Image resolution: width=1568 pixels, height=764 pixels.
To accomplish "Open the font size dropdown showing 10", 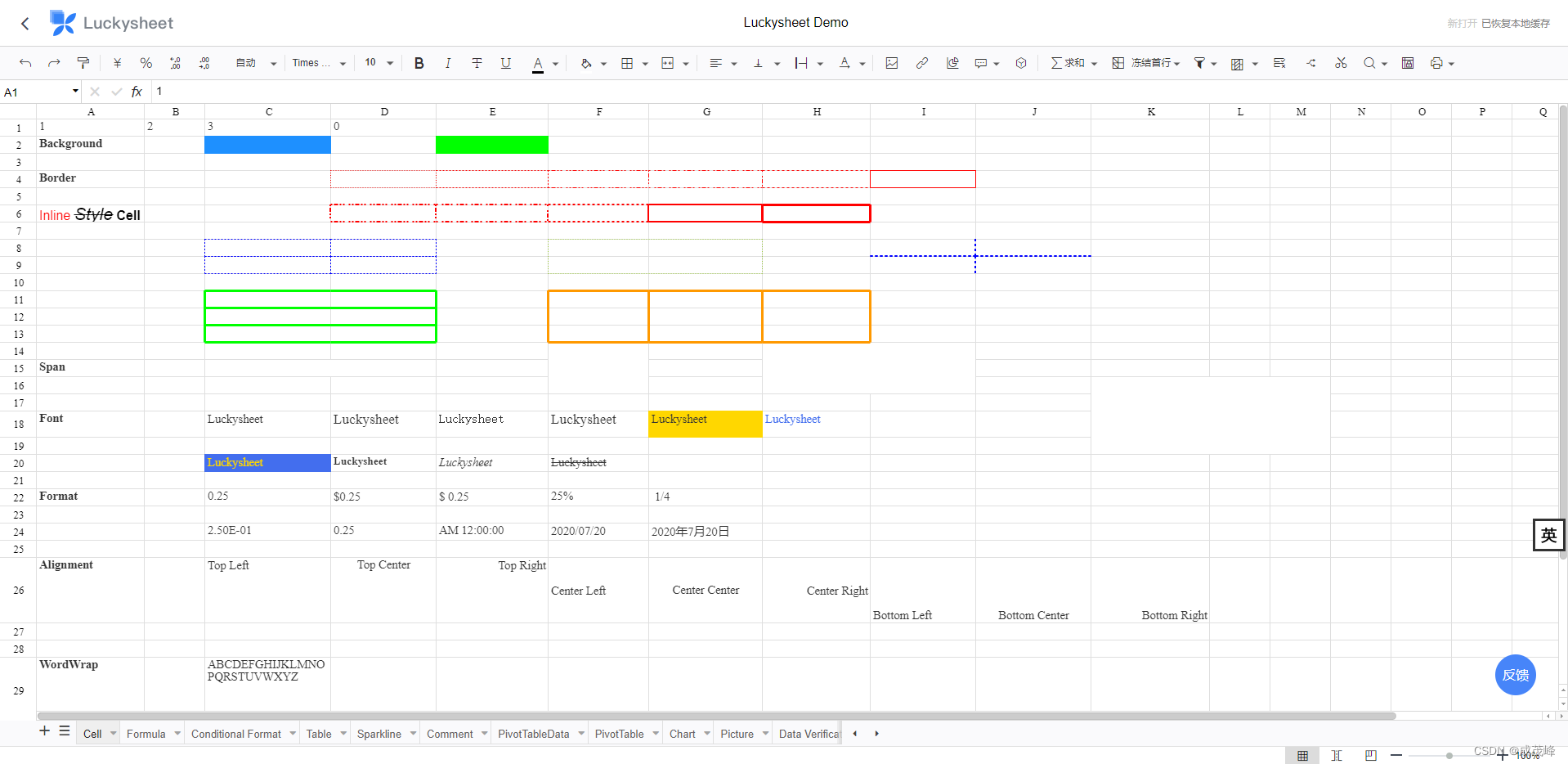I will 379,63.
